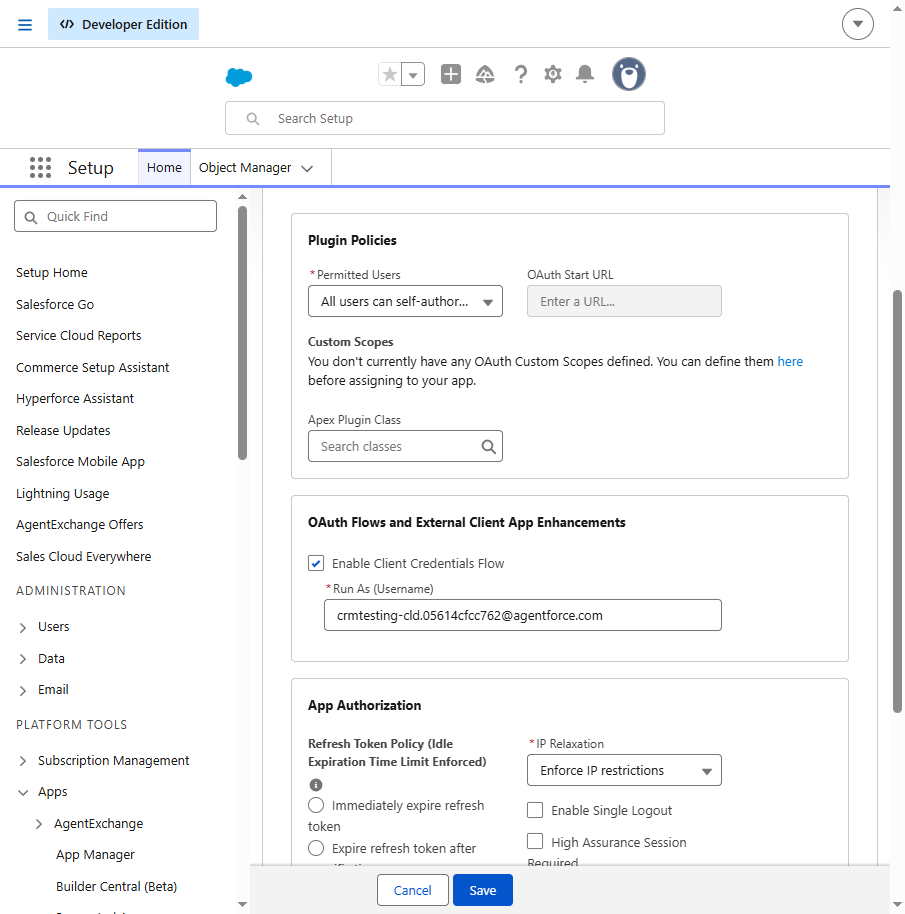905x914 pixels.
Task: Select Expire refresh token after option
Action: tap(316, 848)
